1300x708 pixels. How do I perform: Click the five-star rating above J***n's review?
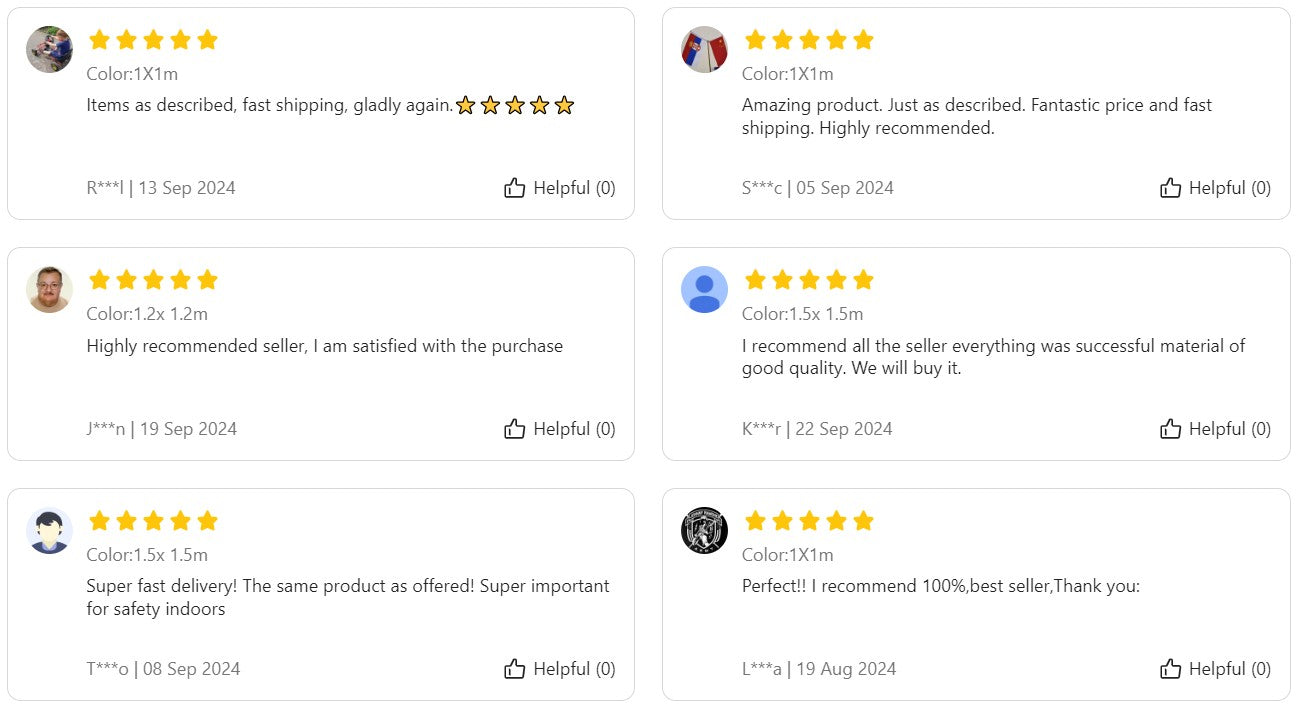[153, 280]
